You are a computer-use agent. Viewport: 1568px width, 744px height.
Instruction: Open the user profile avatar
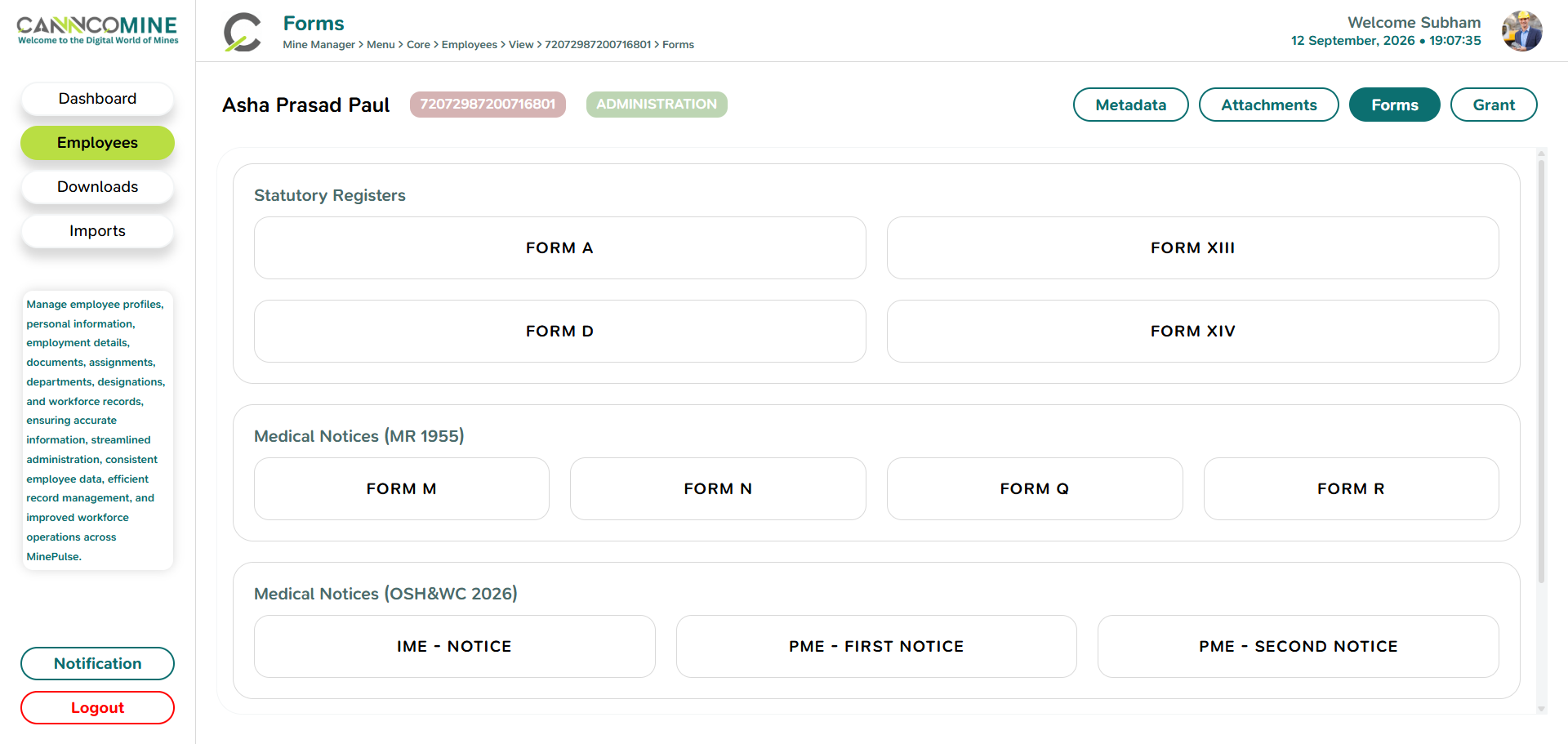click(1521, 31)
